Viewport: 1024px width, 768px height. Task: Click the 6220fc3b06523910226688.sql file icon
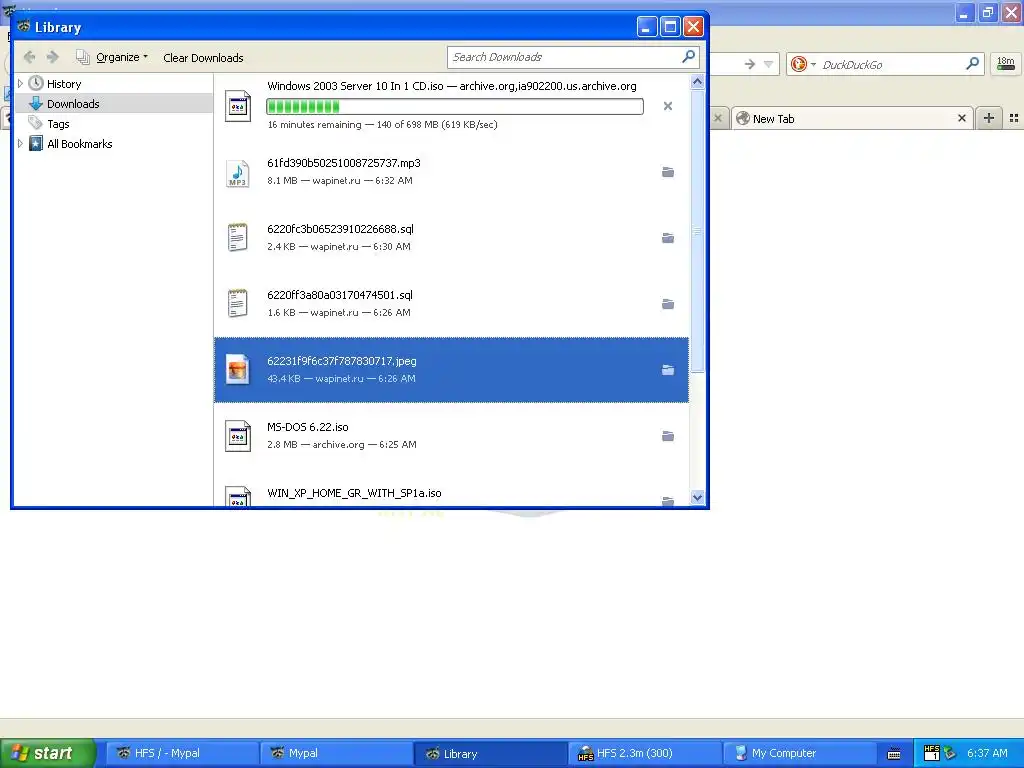[x=238, y=238]
